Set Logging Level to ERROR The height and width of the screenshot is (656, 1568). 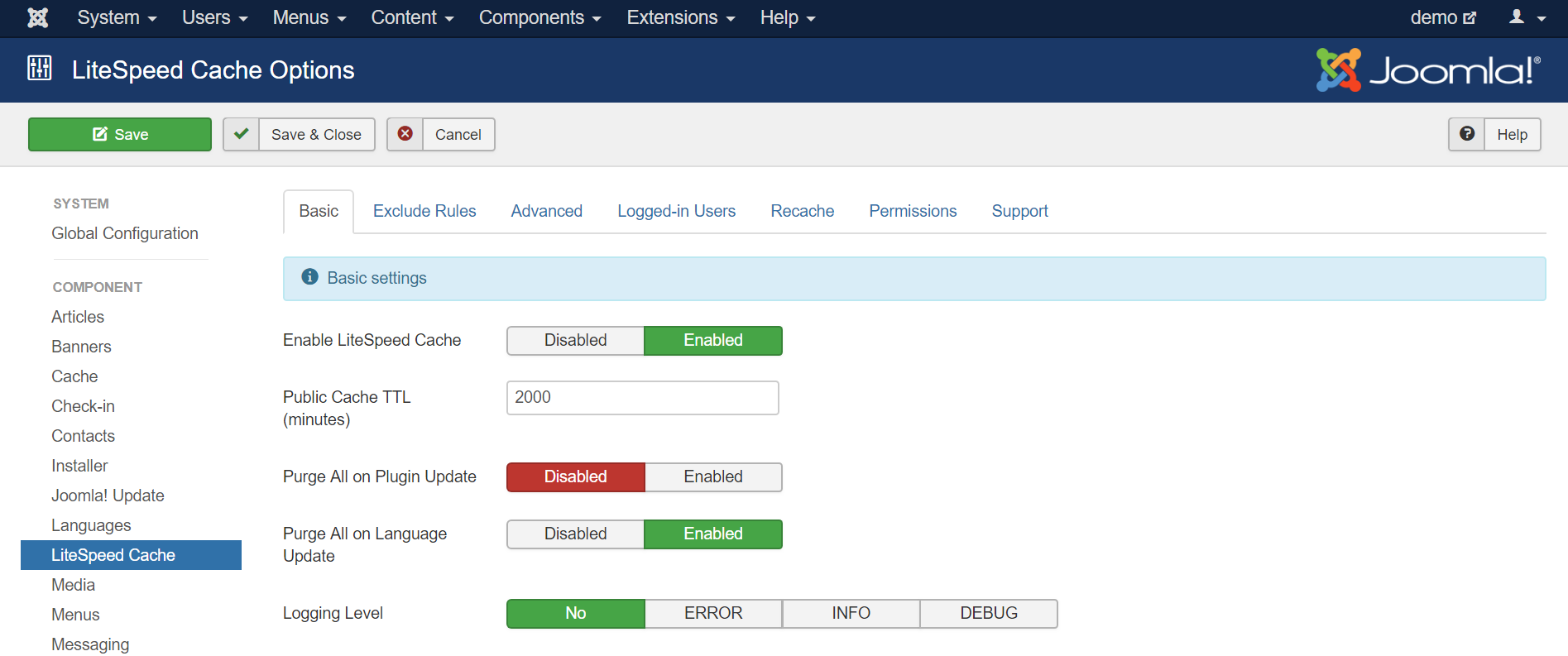click(x=713, y=613)
